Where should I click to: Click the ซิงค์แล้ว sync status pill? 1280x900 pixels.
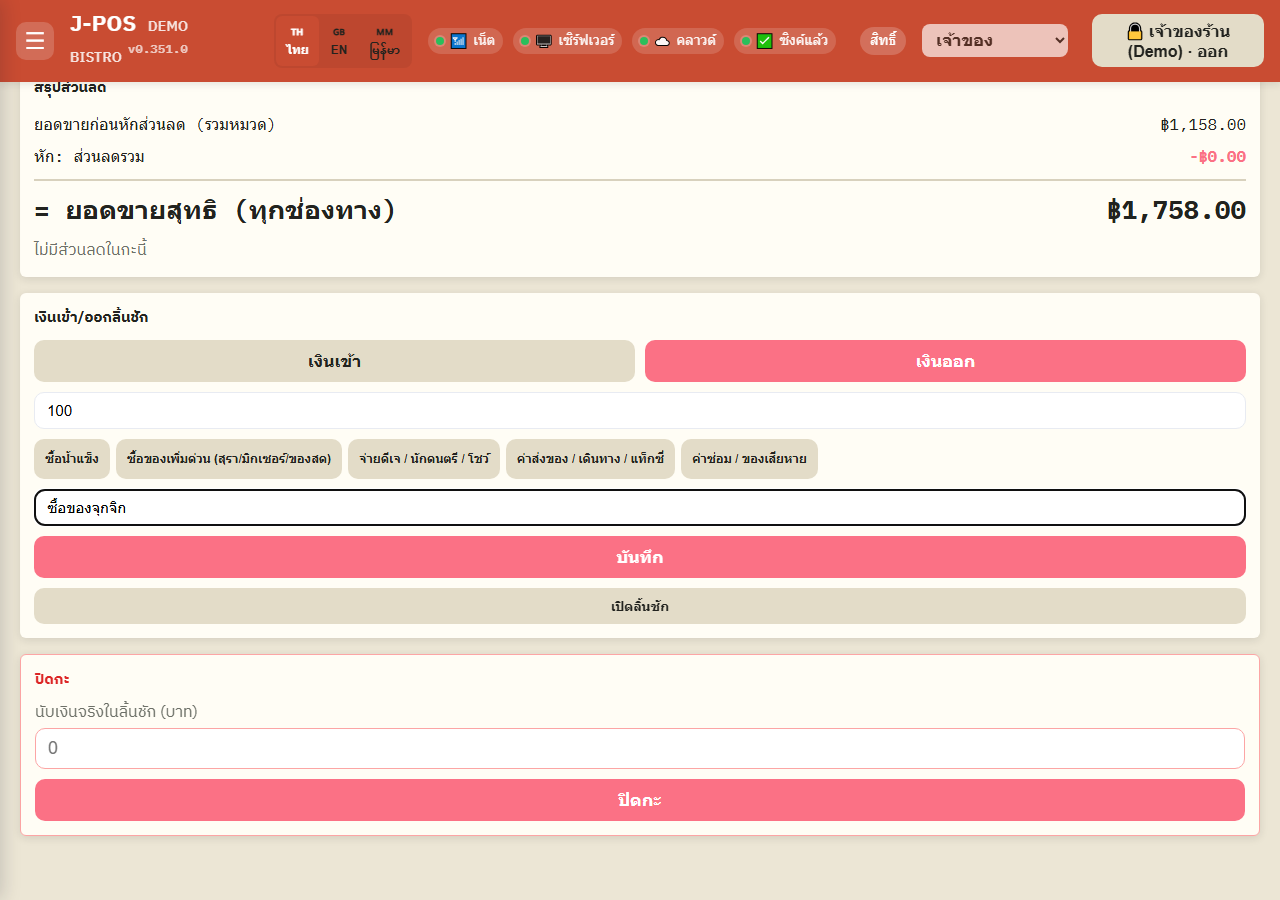point(785,41)
